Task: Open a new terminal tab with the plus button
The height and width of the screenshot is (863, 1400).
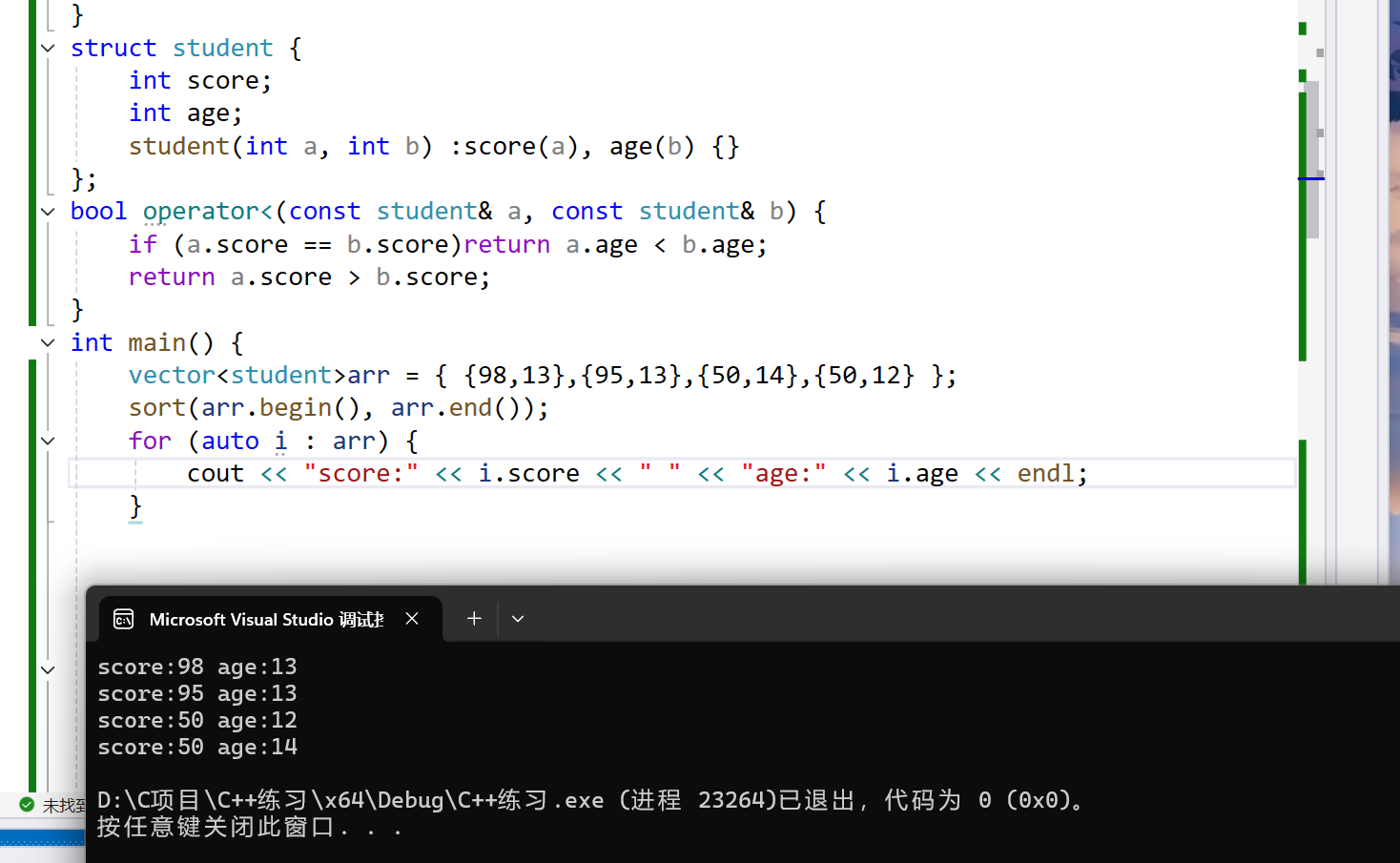Action: (473, 618)
